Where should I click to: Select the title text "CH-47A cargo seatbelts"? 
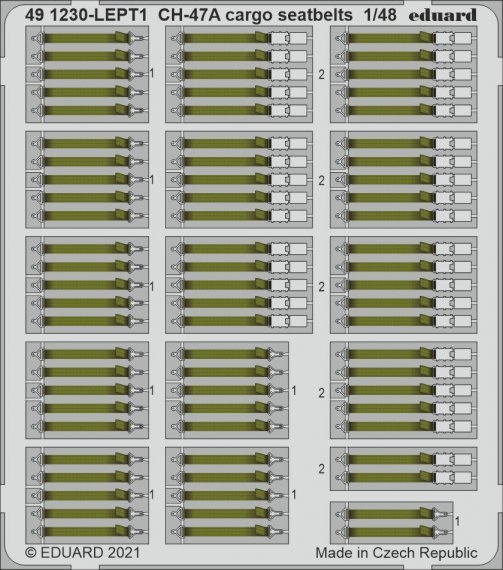pyautogui.click(x=255, y=15)
